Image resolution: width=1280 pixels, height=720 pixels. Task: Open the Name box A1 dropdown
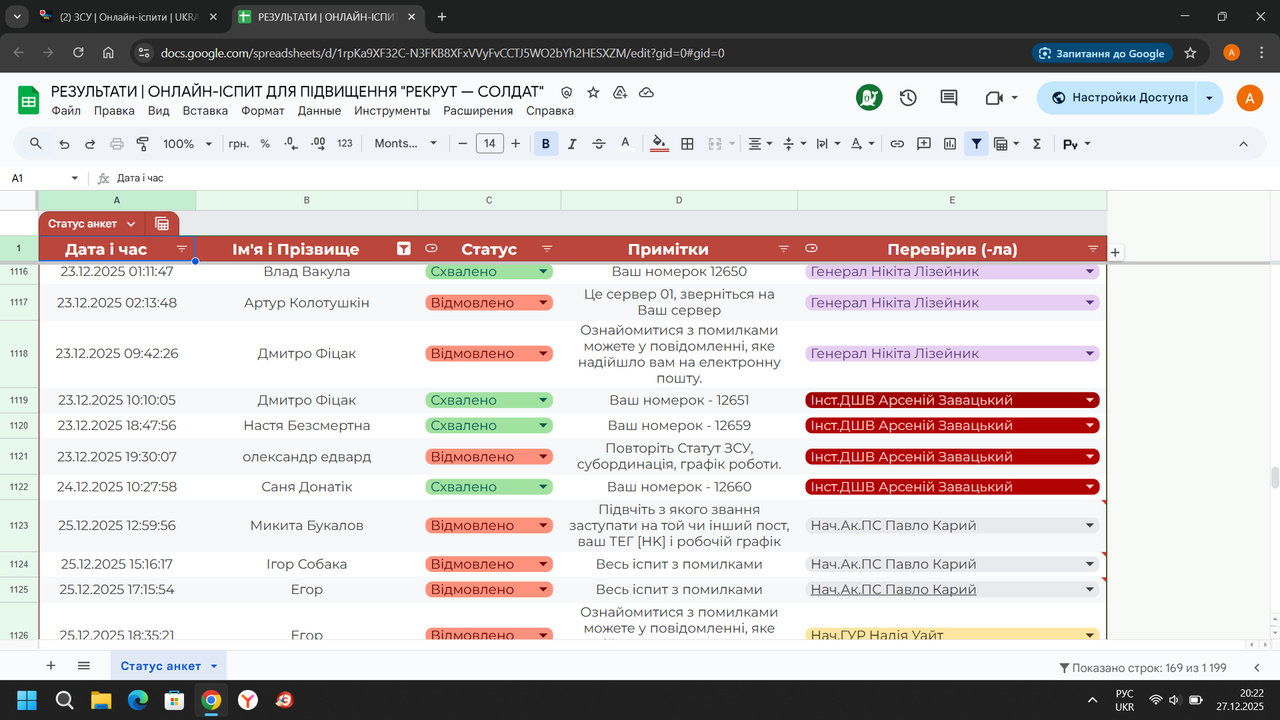point(74,178)
